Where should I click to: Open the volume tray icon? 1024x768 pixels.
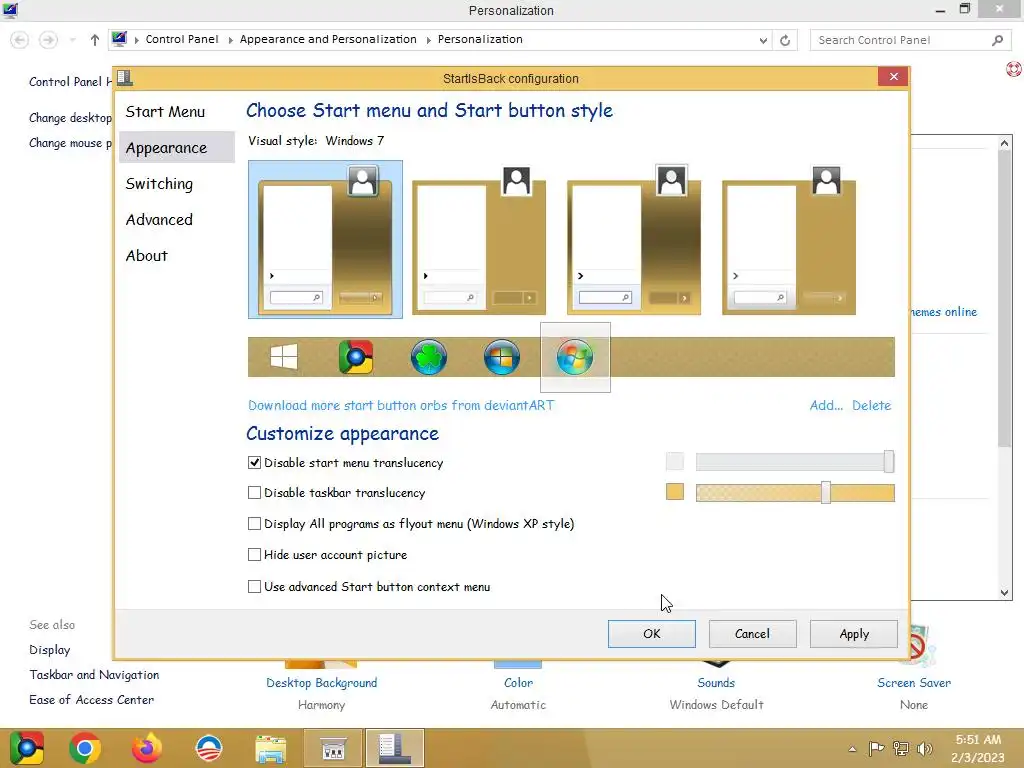(924, 748)
